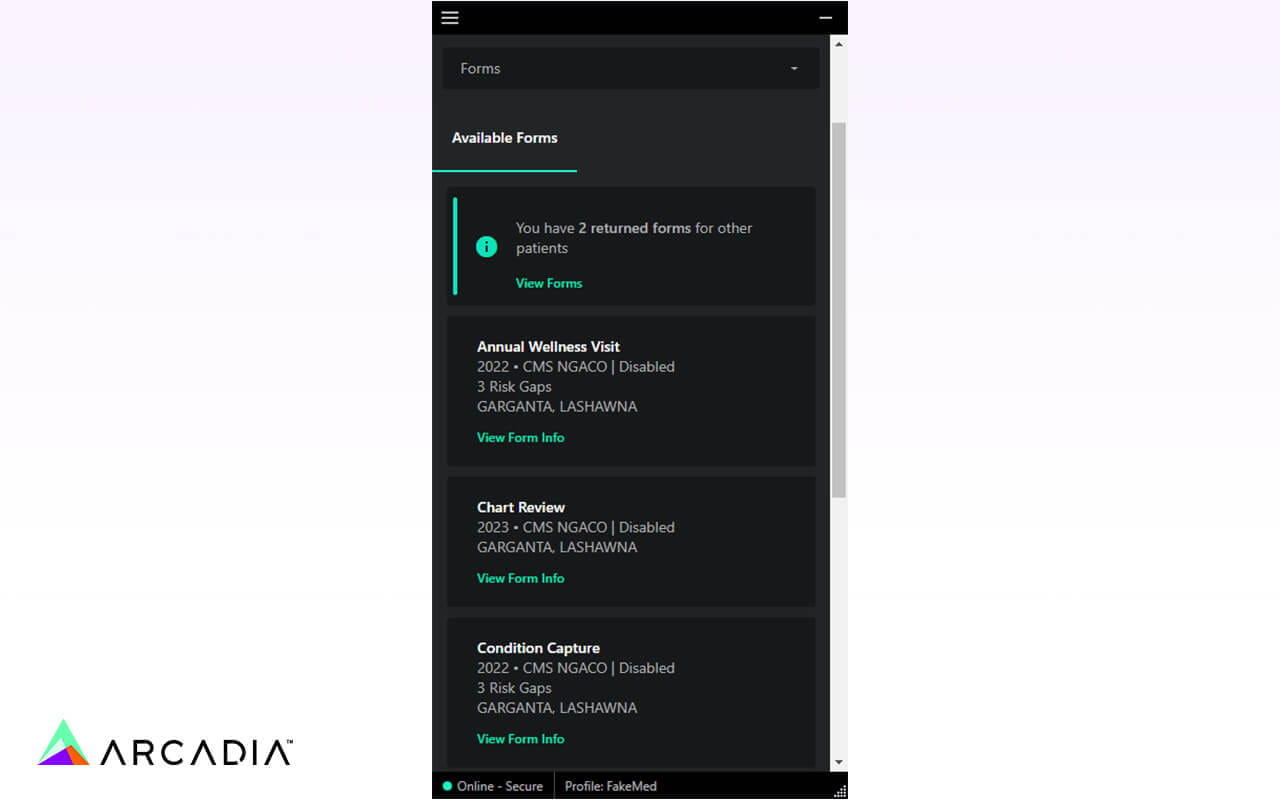
Task: Click "2022 • CMS NGACO | Disabled" in Condition Capture
Action: coord(576,668)
